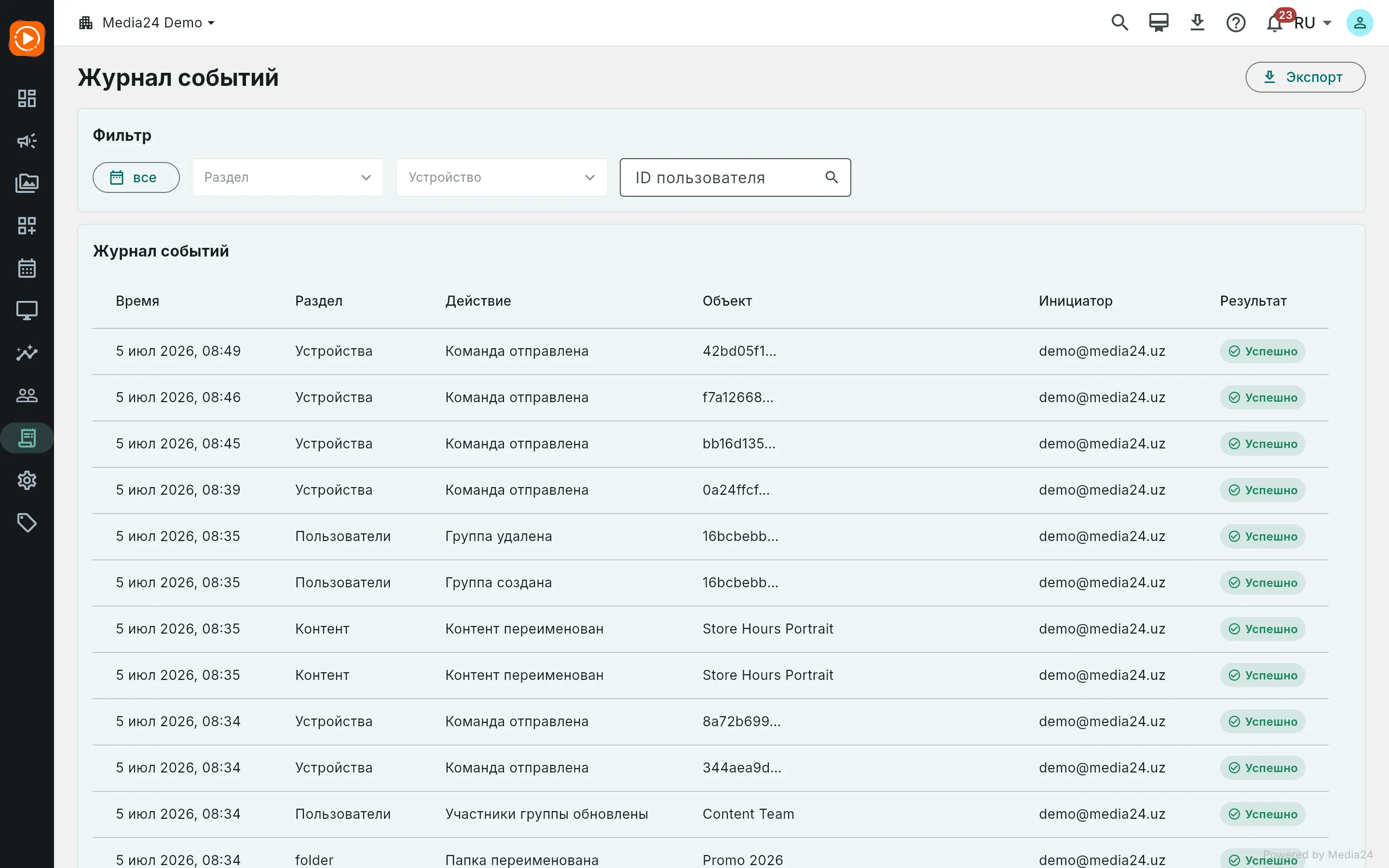Click Пользователи cell in Группа создана row
The height and width of the screenshot is (868, 1389).
(342, 583)
